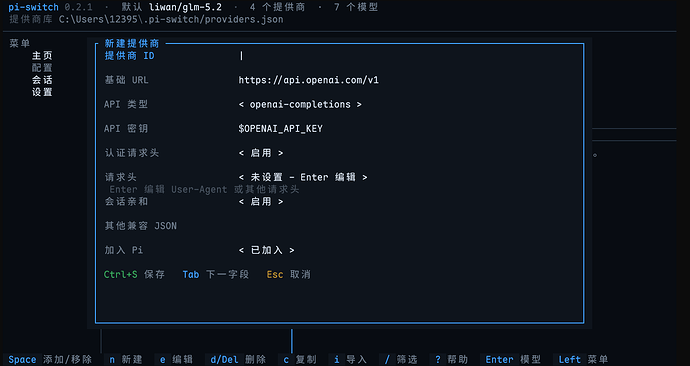Click ? 帮助 shortcut in bottom bar
The width and height of the screenshot is (690, 366).
tap(451, 359)
